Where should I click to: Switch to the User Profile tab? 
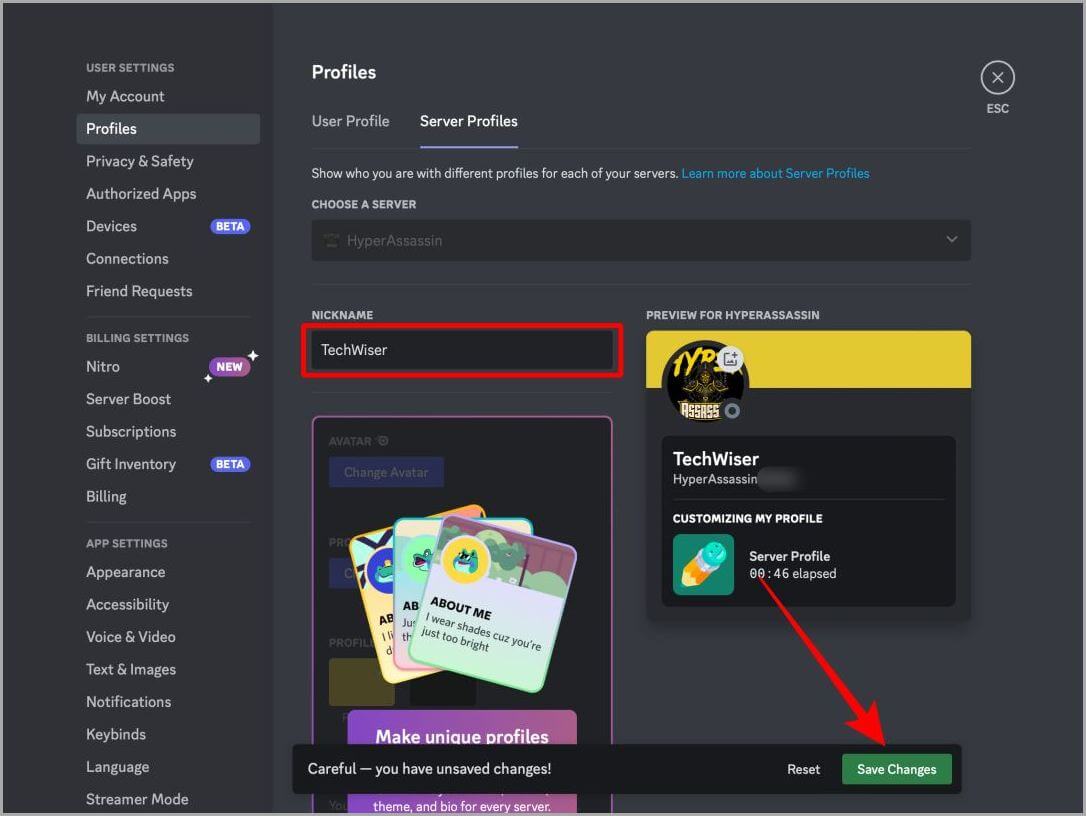tap(350, 121)
